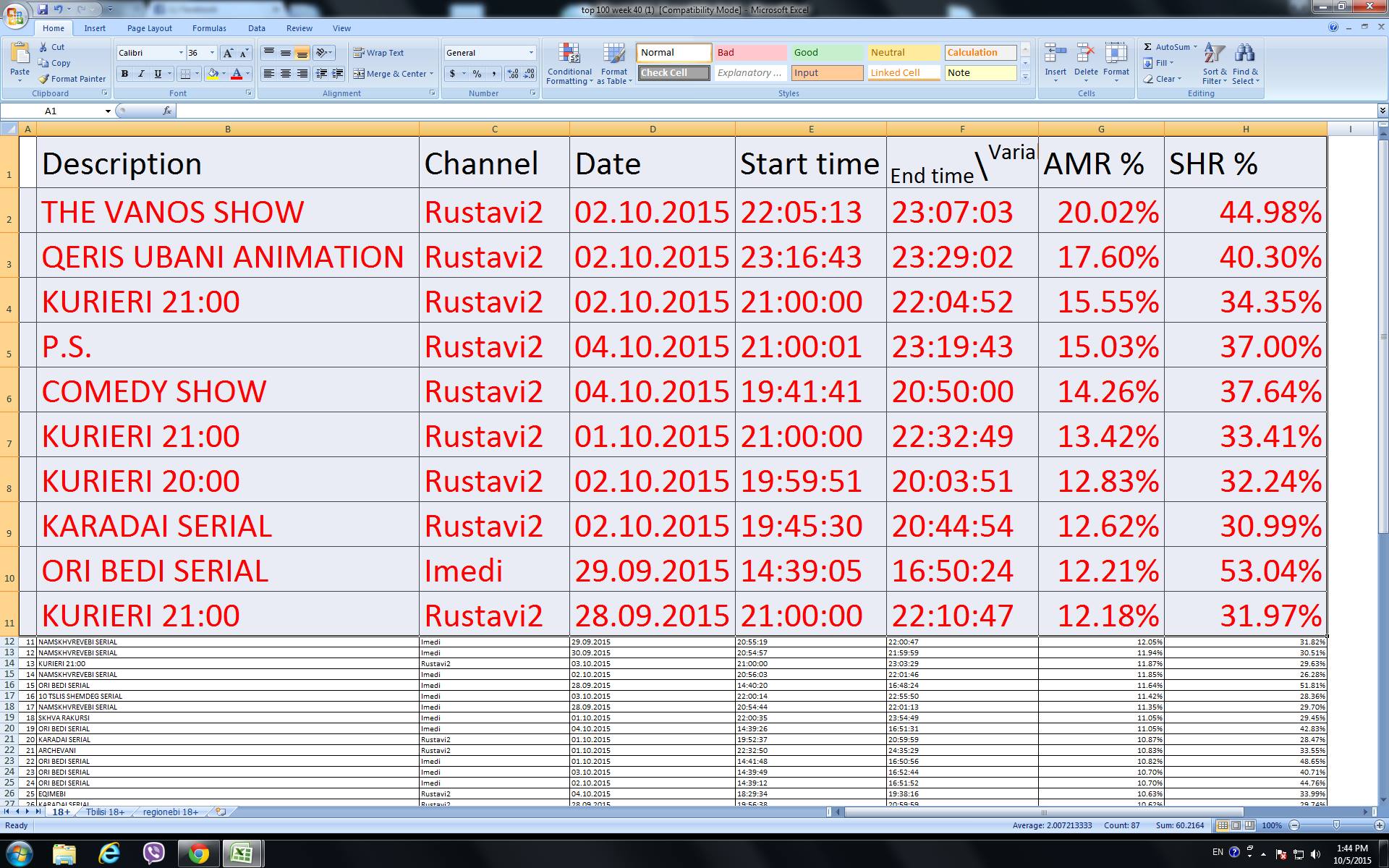Click the AutoSum button
Image resolution: width=1389 pixels, height=868 pixels.
click(x=1165, y=47)
